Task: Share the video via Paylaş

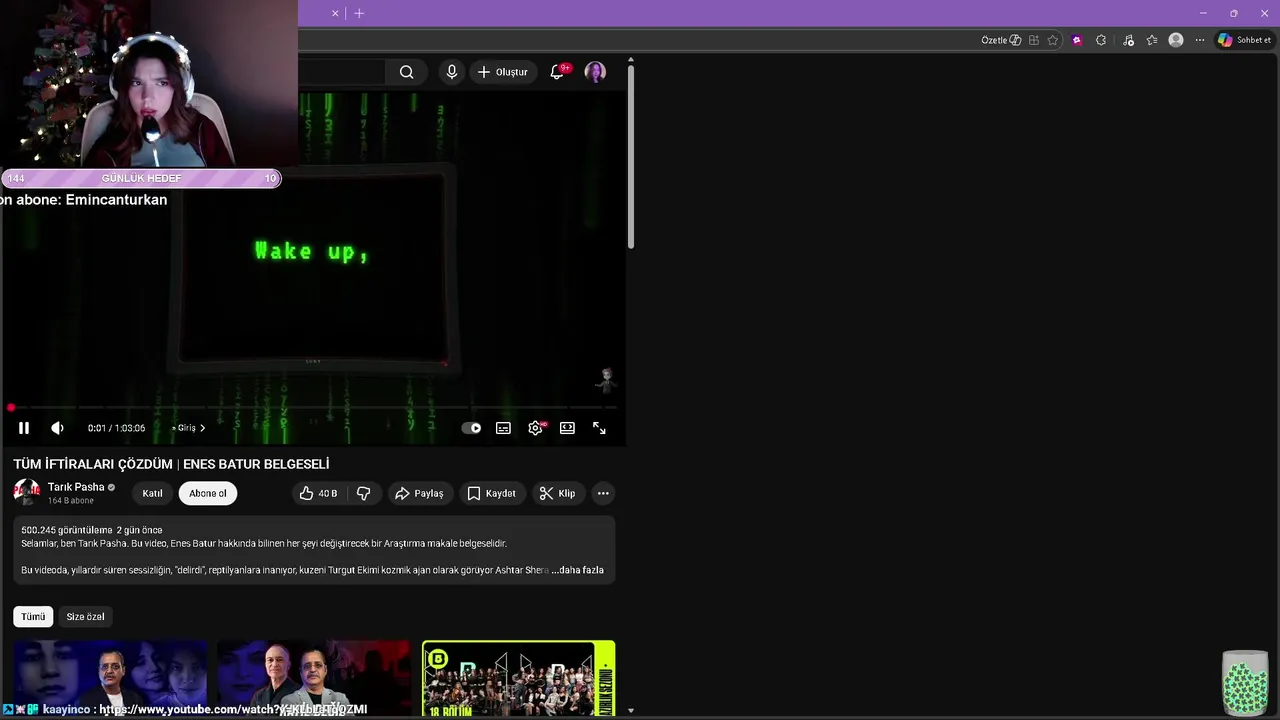Action: pyautogui.click(x=419, y=493)
